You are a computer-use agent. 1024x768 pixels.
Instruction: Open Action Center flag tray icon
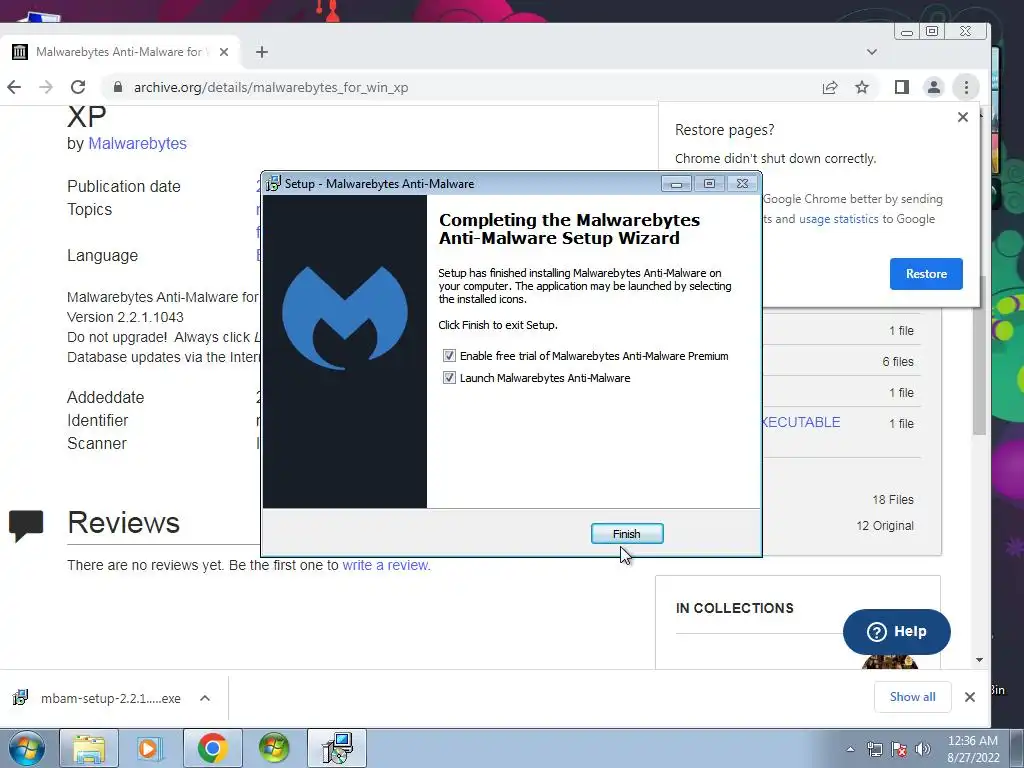point(899,749)
